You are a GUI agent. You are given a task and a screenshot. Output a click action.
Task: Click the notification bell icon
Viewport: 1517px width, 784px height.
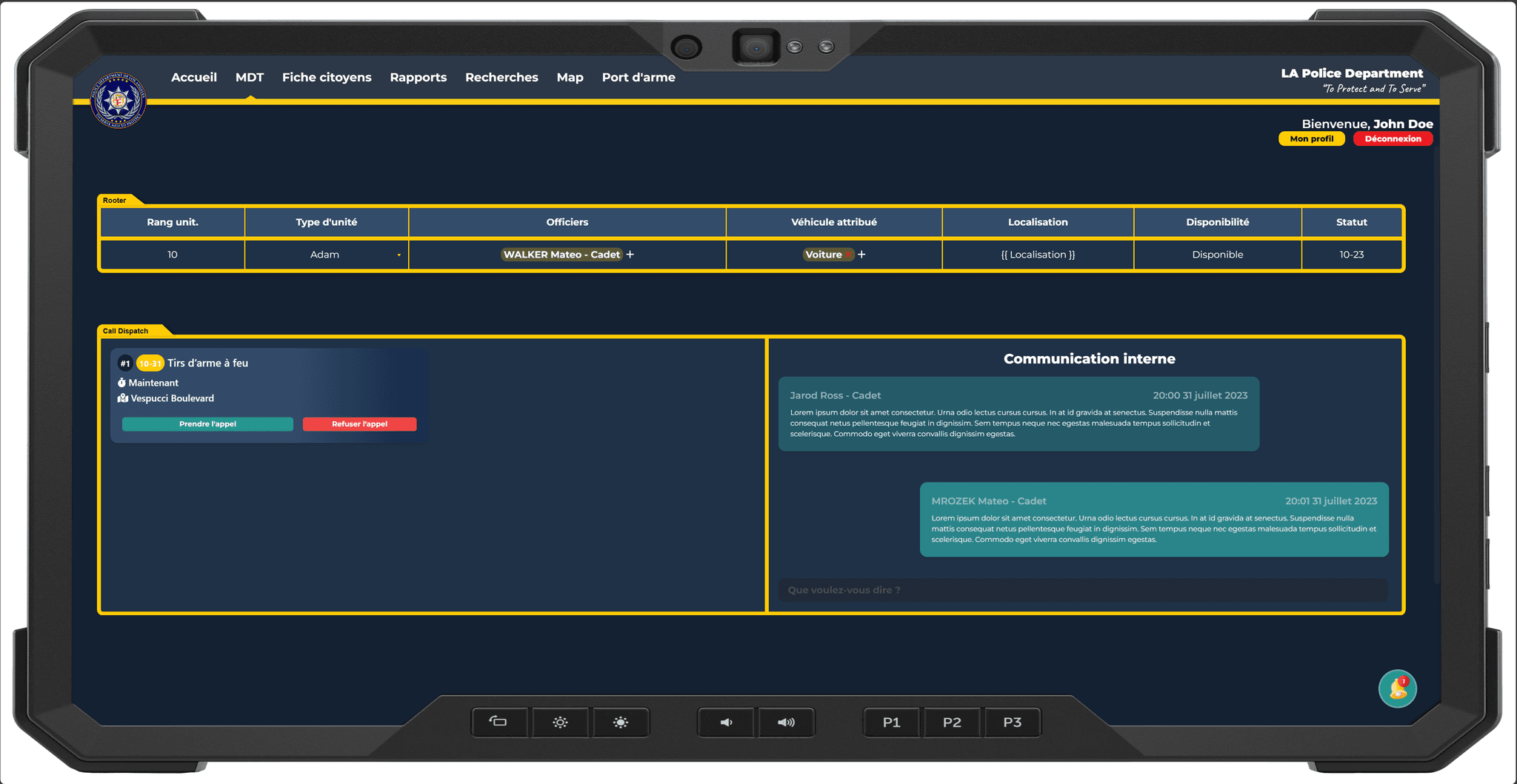click(1397, 689)
